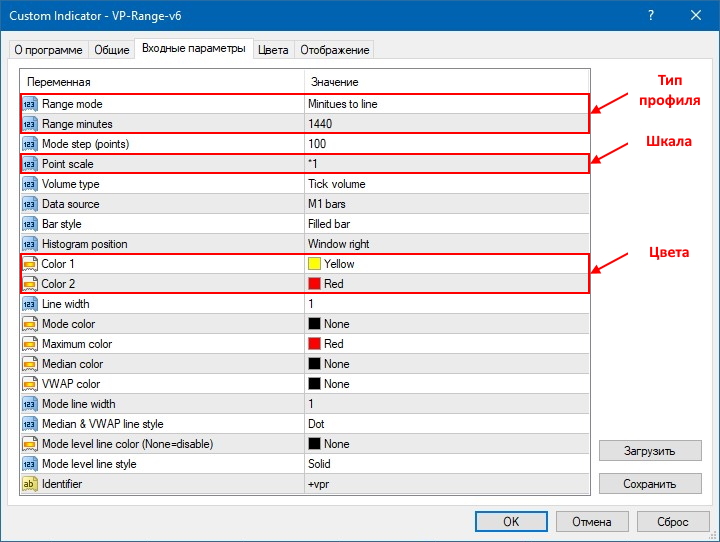Click the red swatch for Color 2
Image resolution: width=720 pixels, height=542 pixels.
(x=314, y=284)
